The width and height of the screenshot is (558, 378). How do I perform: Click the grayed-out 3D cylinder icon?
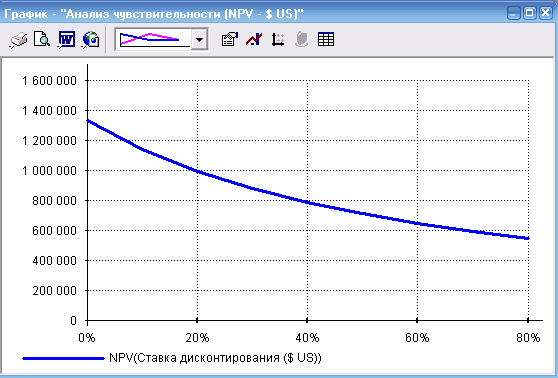(x=301, y=39)
